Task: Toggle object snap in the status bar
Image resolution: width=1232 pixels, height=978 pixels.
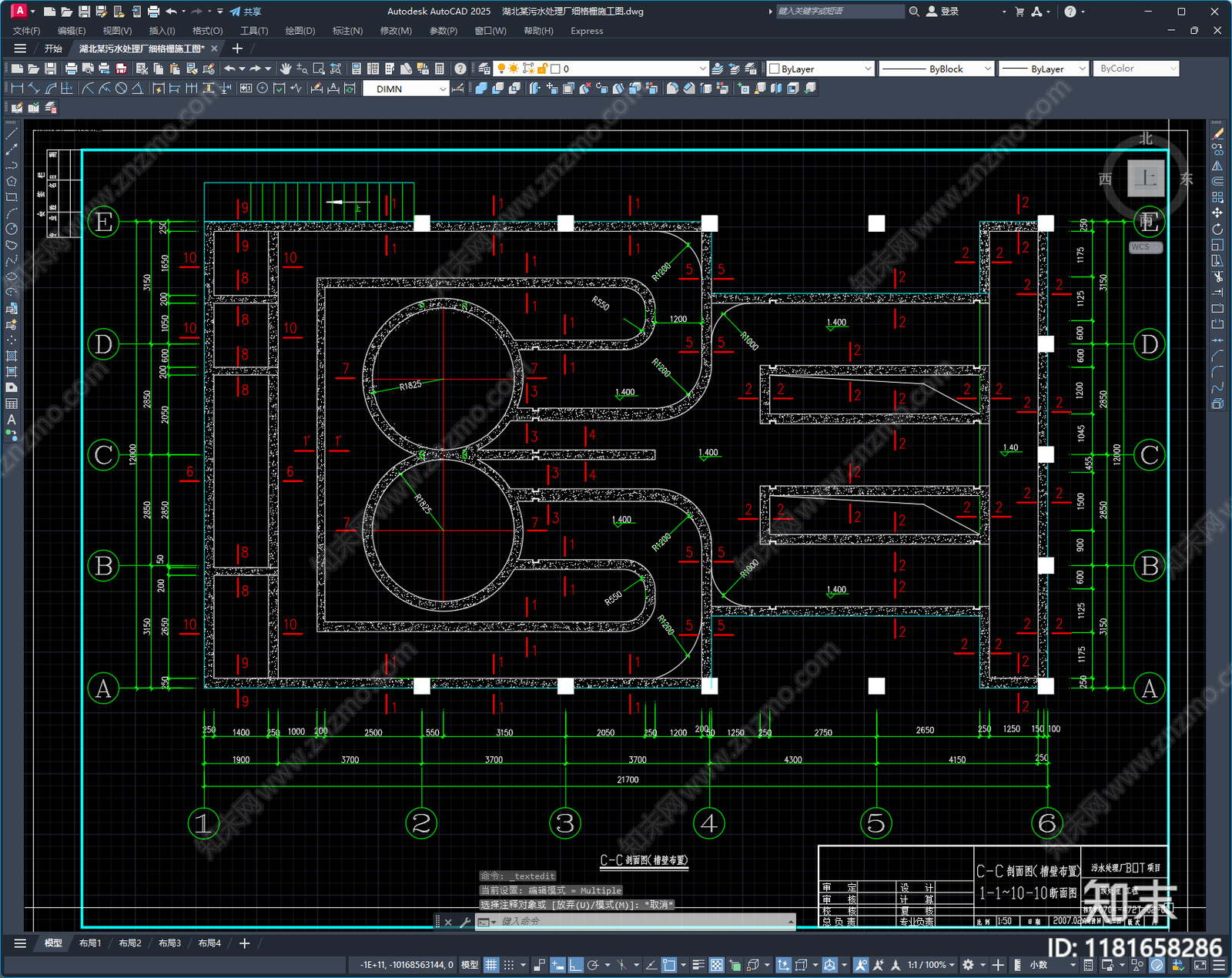Action: [x=669, y=965]
